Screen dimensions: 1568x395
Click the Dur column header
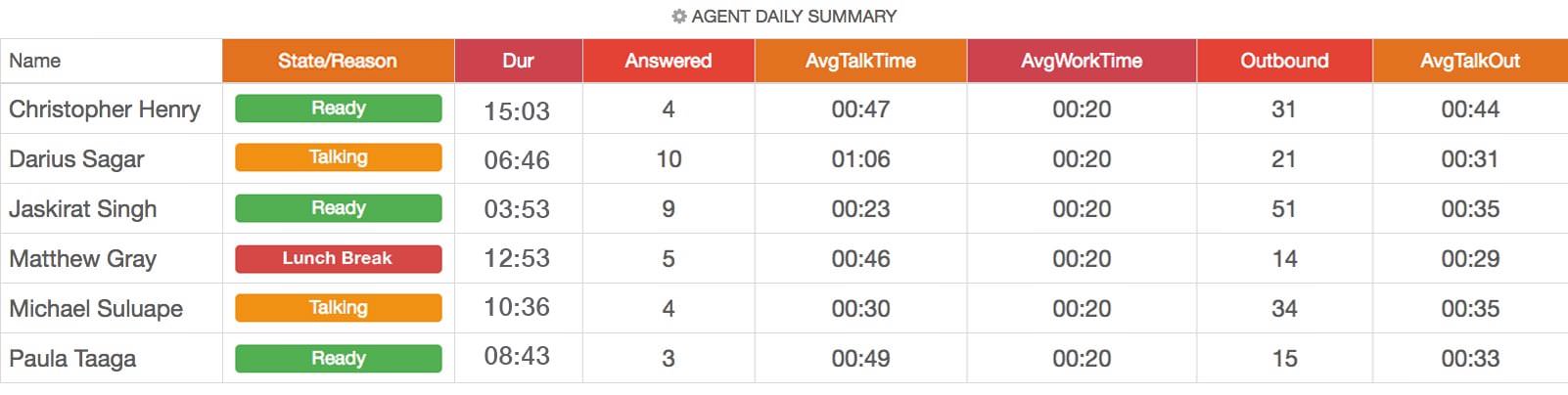518,61
